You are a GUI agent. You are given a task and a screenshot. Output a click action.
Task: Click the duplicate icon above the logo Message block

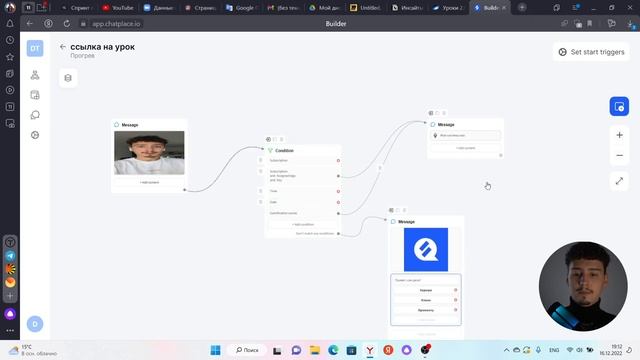point(398,210)
